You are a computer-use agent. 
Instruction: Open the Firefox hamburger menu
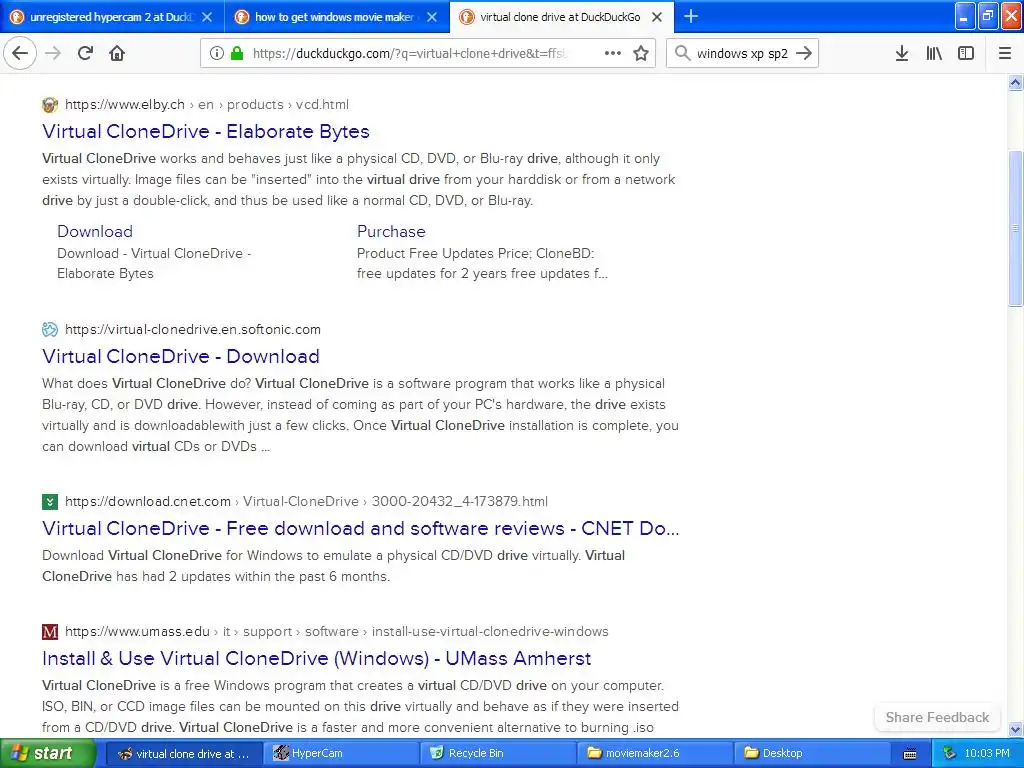tap(1004, 53)
